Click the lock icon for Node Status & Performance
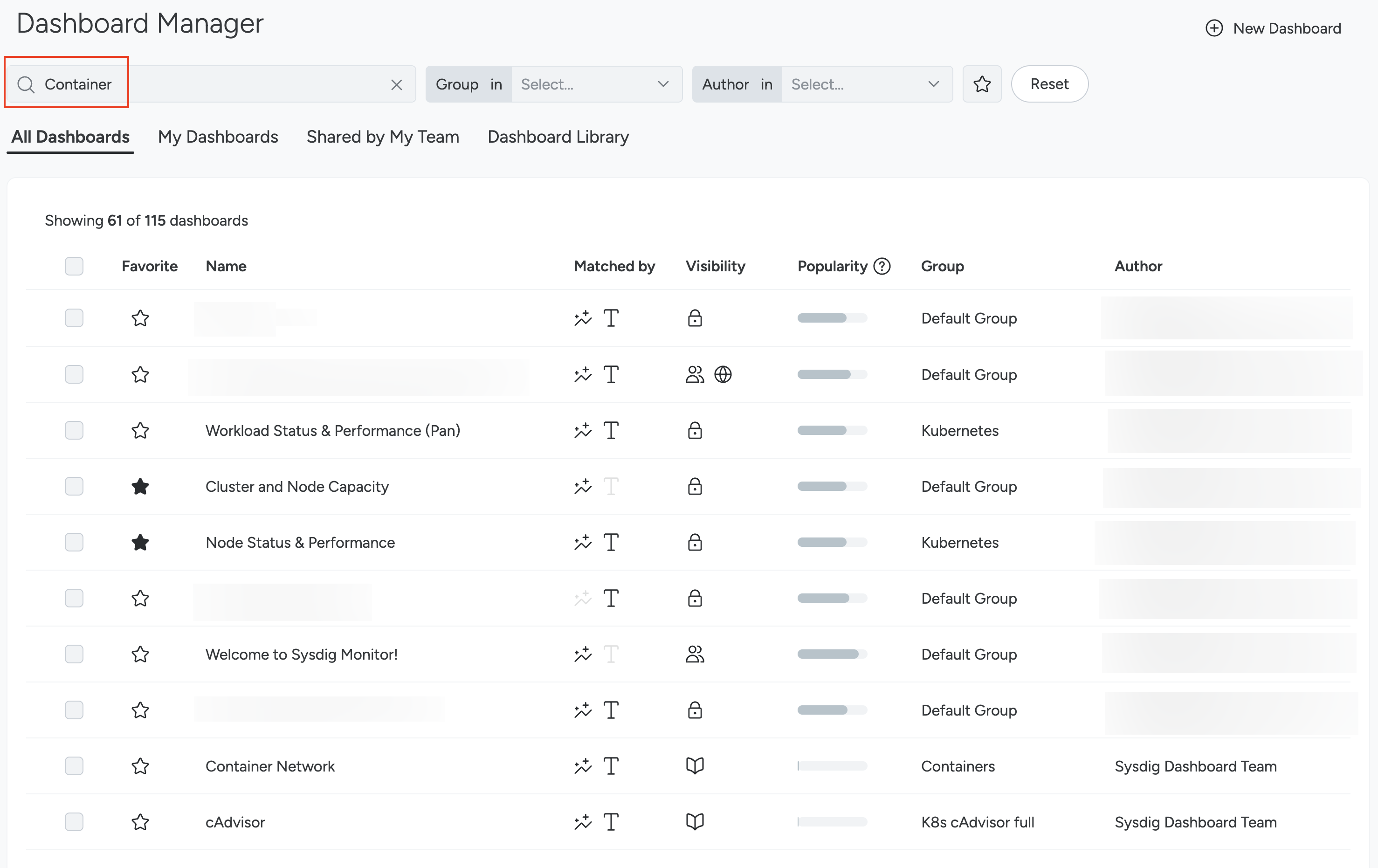This screenshot has height=868, width=1378. tap(695, 543)
